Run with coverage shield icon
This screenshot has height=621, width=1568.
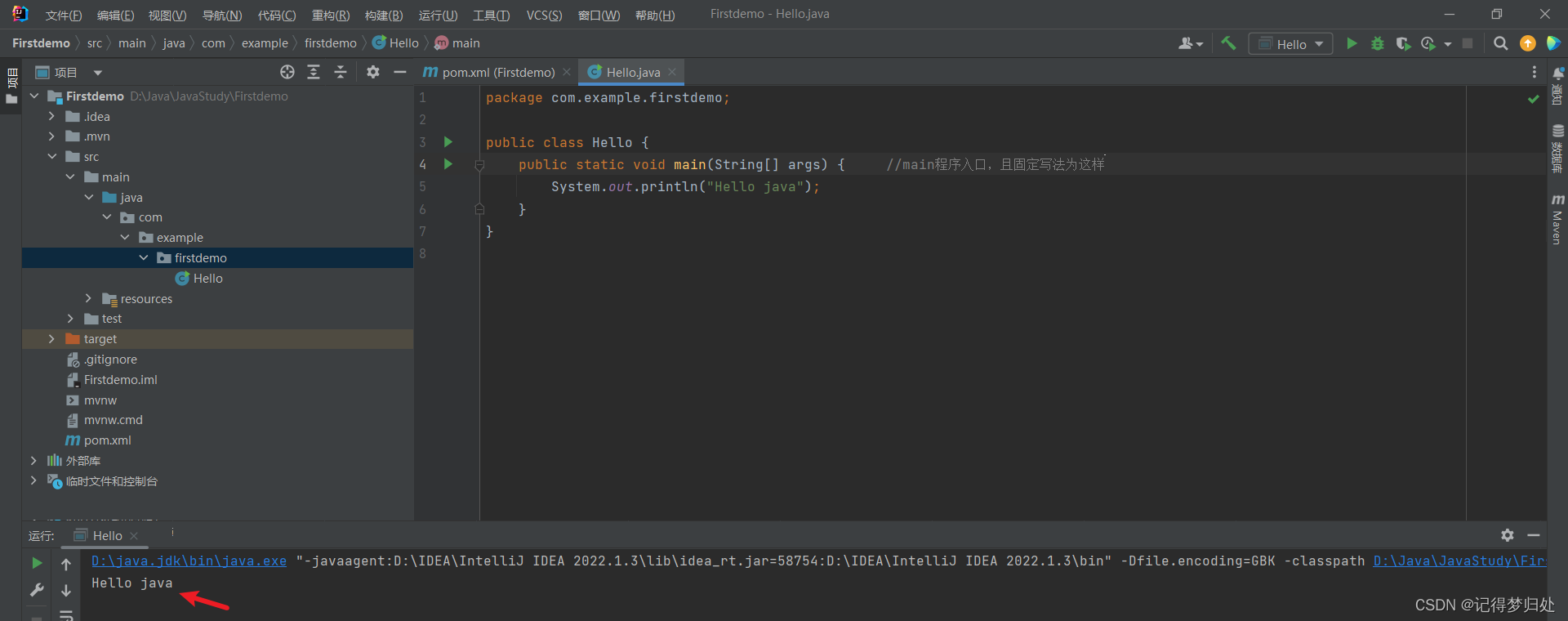(x=1403, y=43)
